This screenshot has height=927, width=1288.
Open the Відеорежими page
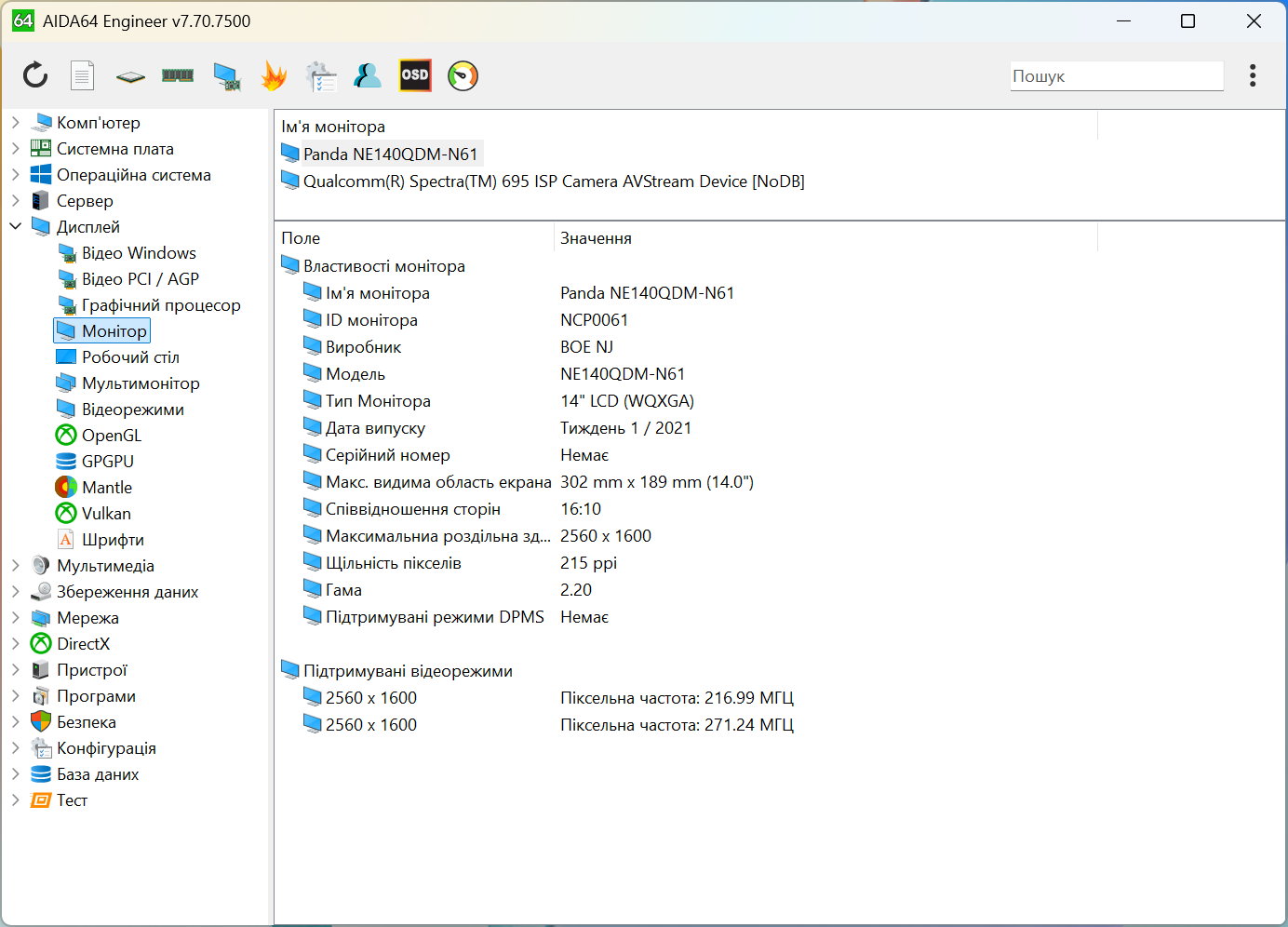click(133, 410)
